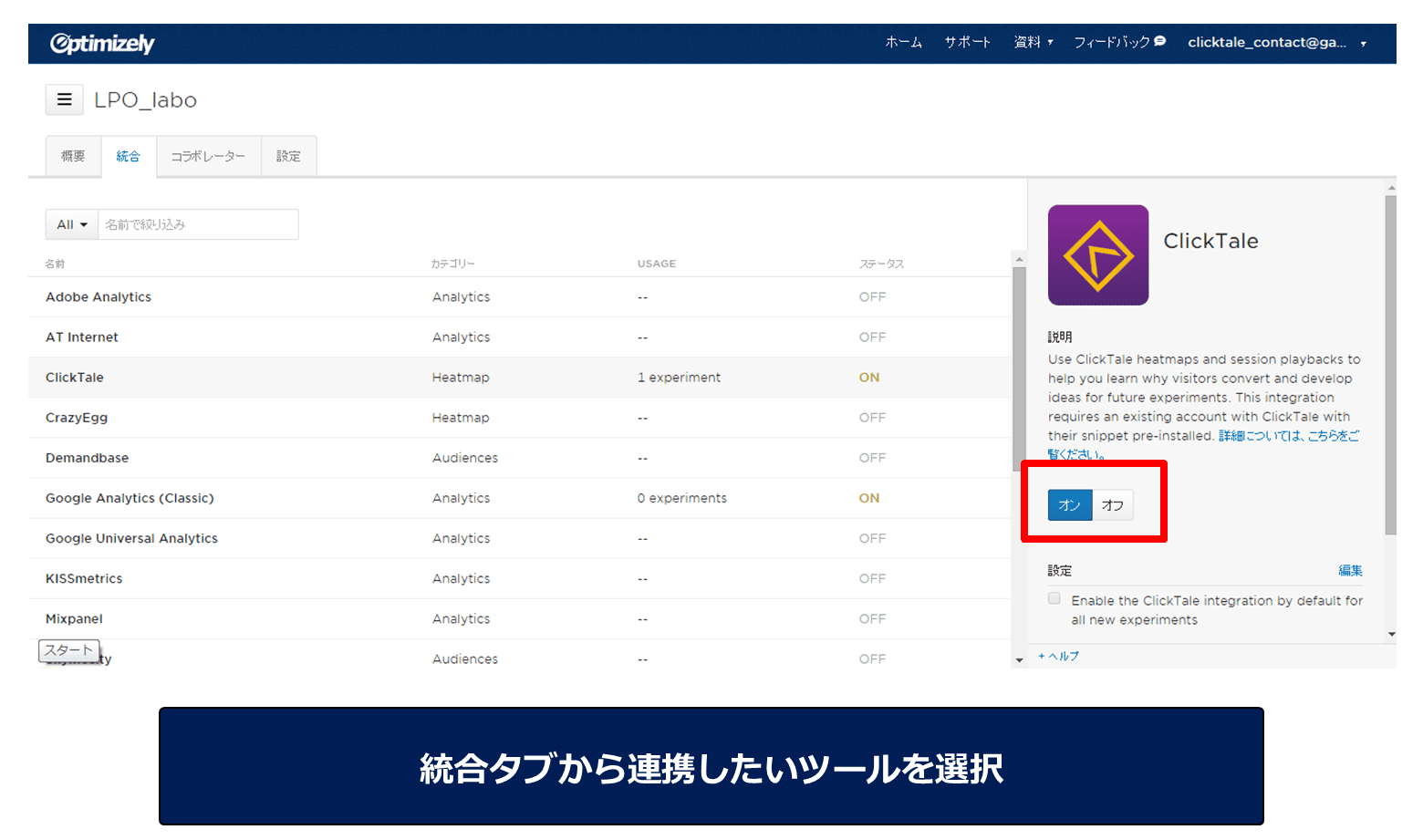Open the All category filter dropdown

(x=72, y=224)
